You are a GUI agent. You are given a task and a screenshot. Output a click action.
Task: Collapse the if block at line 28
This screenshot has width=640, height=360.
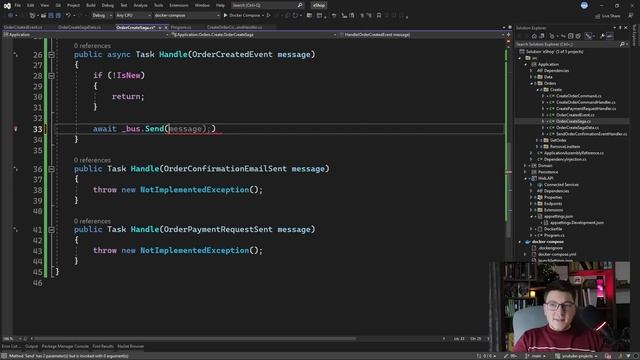51,76
